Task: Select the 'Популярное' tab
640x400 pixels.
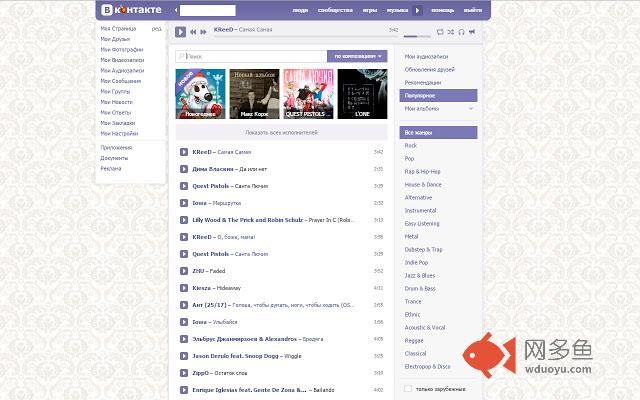Action: [437, 94]
